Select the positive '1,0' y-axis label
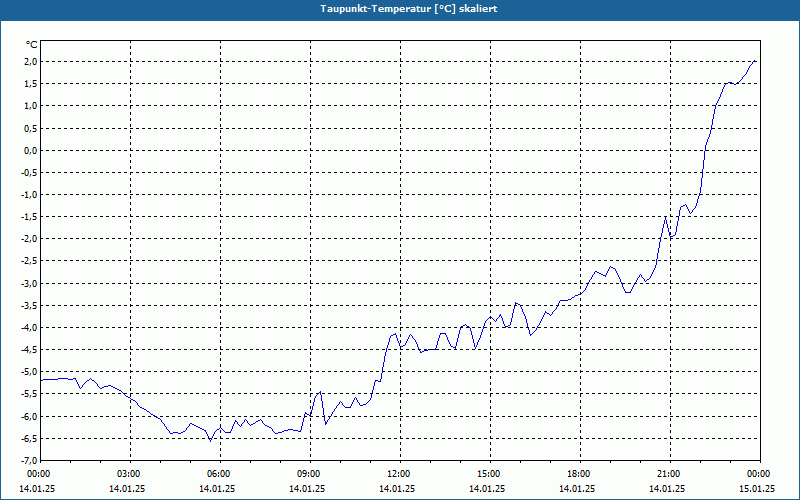 [x=31, y=106]
